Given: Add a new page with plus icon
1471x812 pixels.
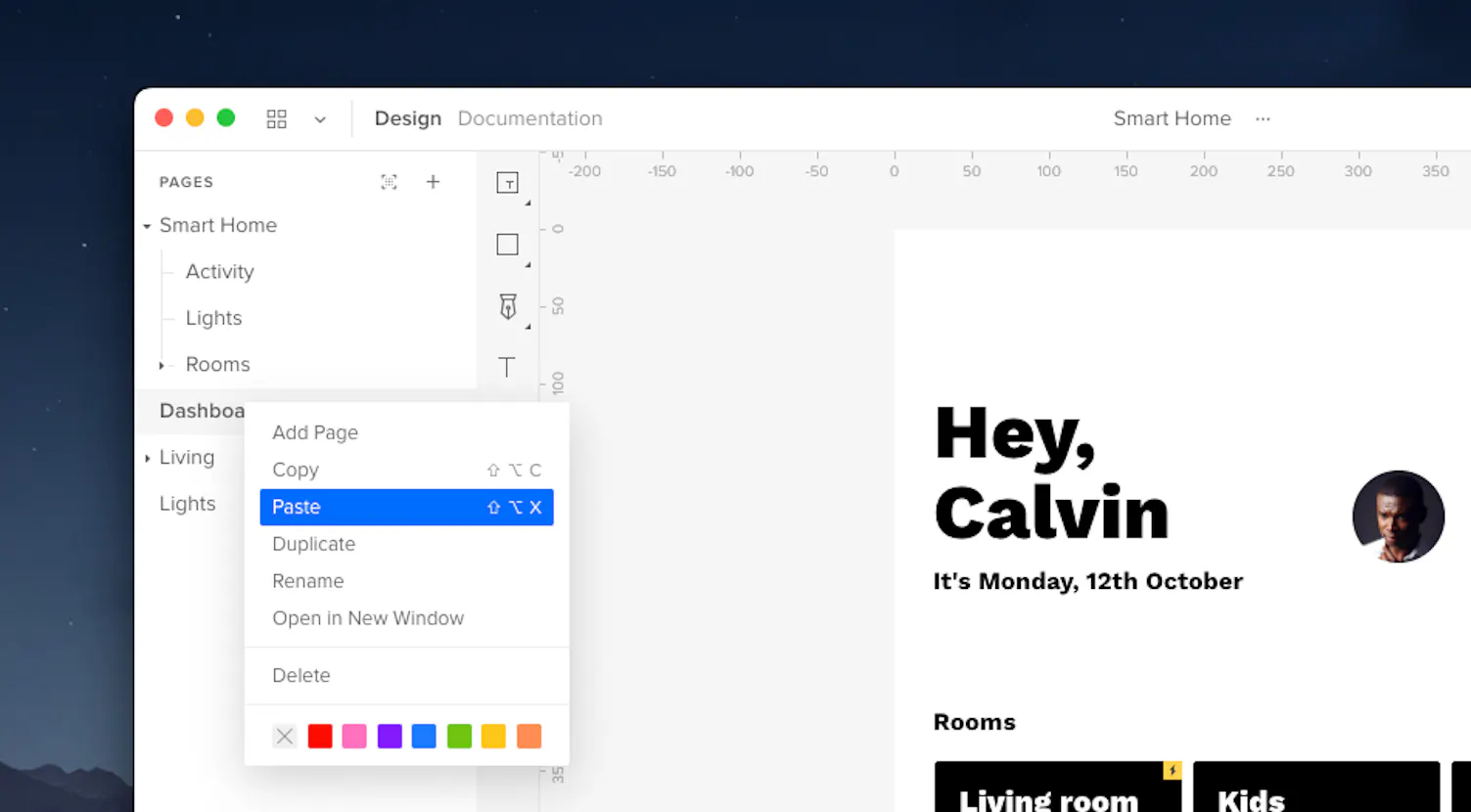Looking at the screenshot, I should (433, 182).
